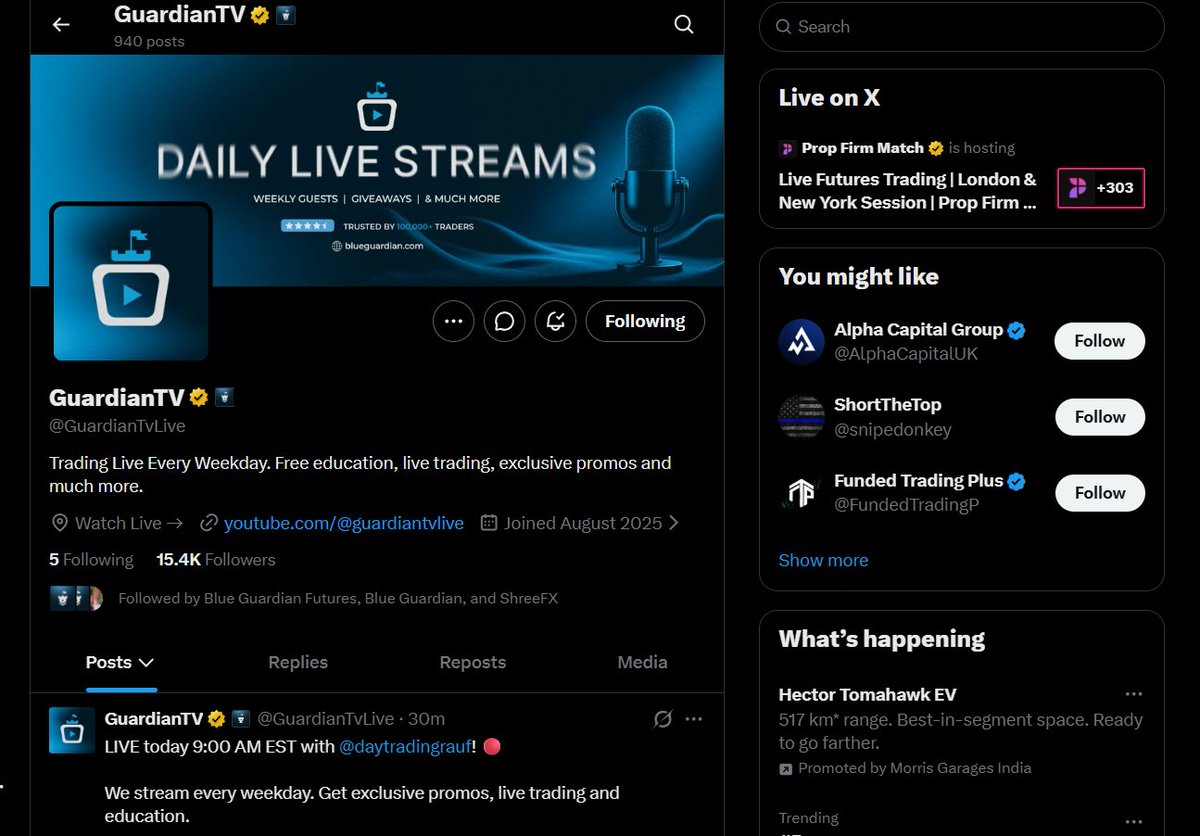Click gold verified badge in post header

pyautogui.click(x=216, y=719)
